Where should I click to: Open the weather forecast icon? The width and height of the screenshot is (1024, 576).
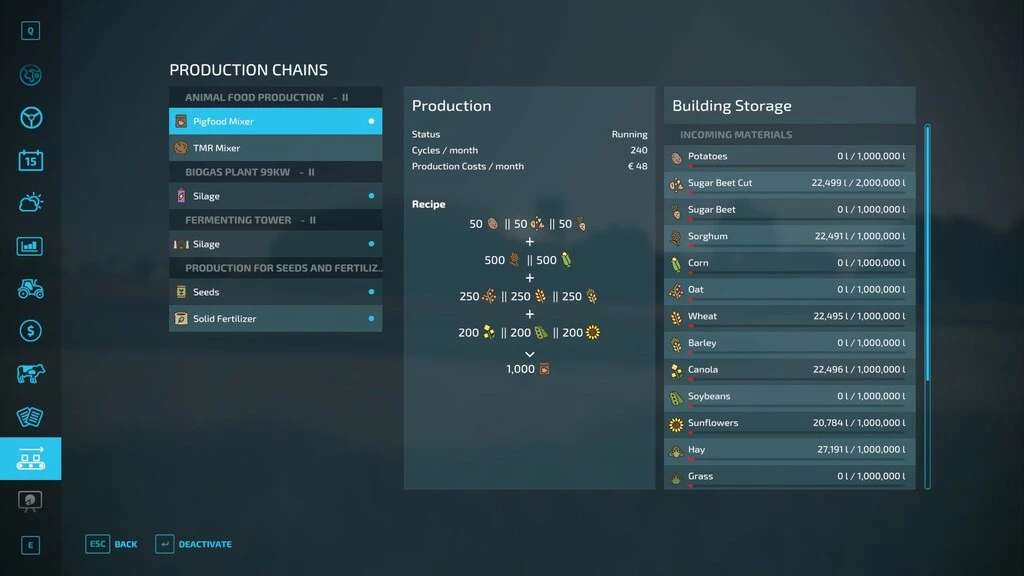point(30,203)
